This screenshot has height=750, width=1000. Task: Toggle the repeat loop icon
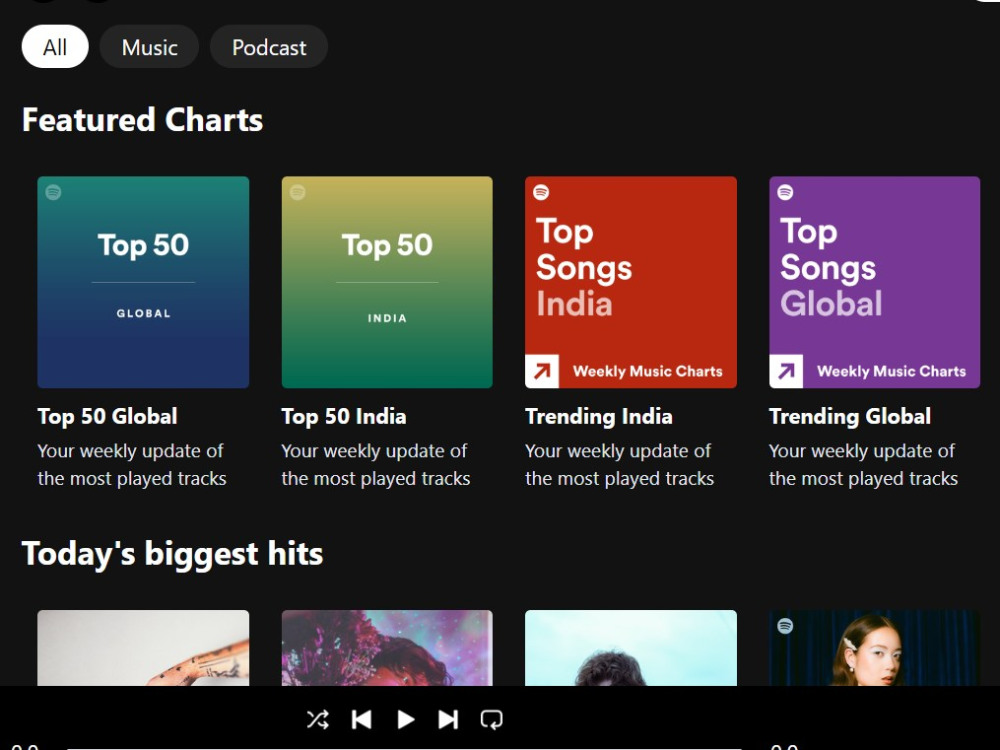tap(491, 719)
